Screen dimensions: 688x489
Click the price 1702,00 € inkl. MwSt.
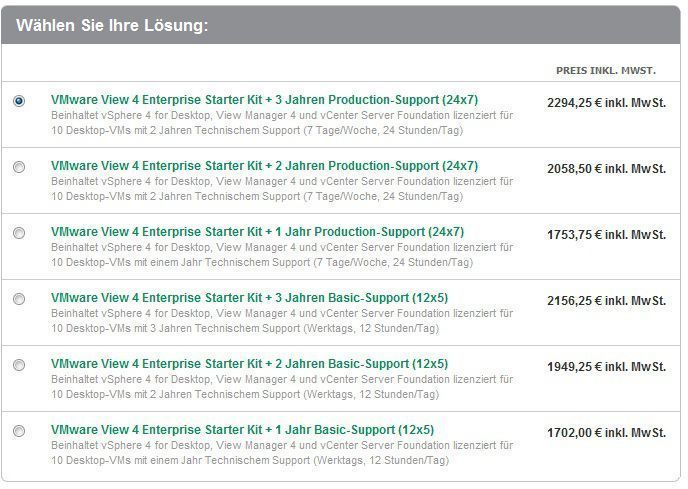tap(606, 433)
